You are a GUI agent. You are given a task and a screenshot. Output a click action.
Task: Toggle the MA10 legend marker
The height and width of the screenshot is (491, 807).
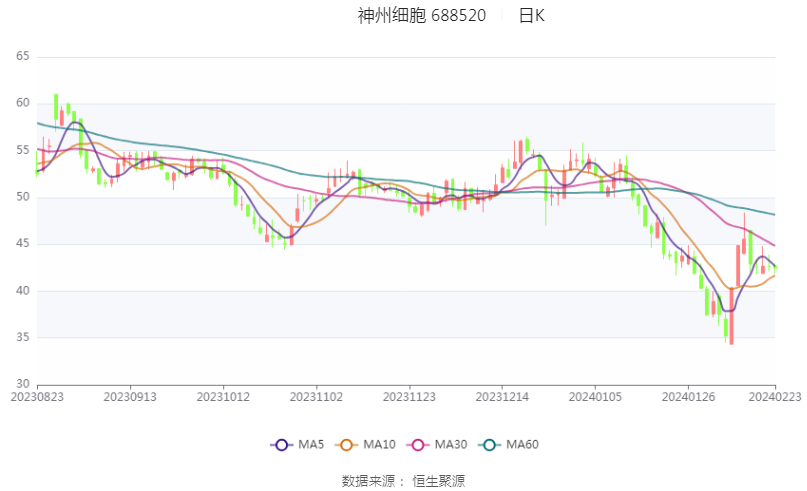pos(346,445)
